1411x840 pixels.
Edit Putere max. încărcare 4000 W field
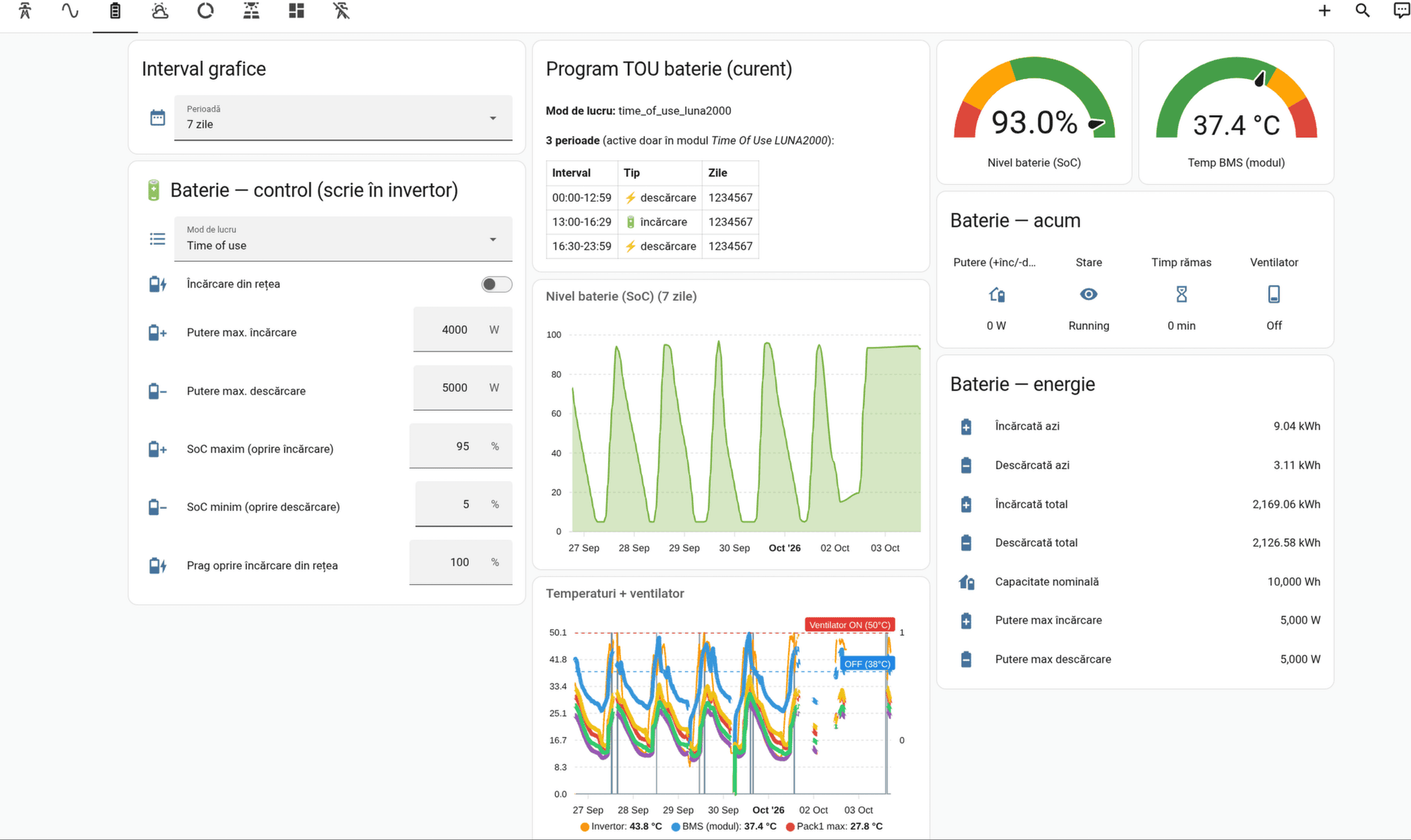[x=463, y=330]
